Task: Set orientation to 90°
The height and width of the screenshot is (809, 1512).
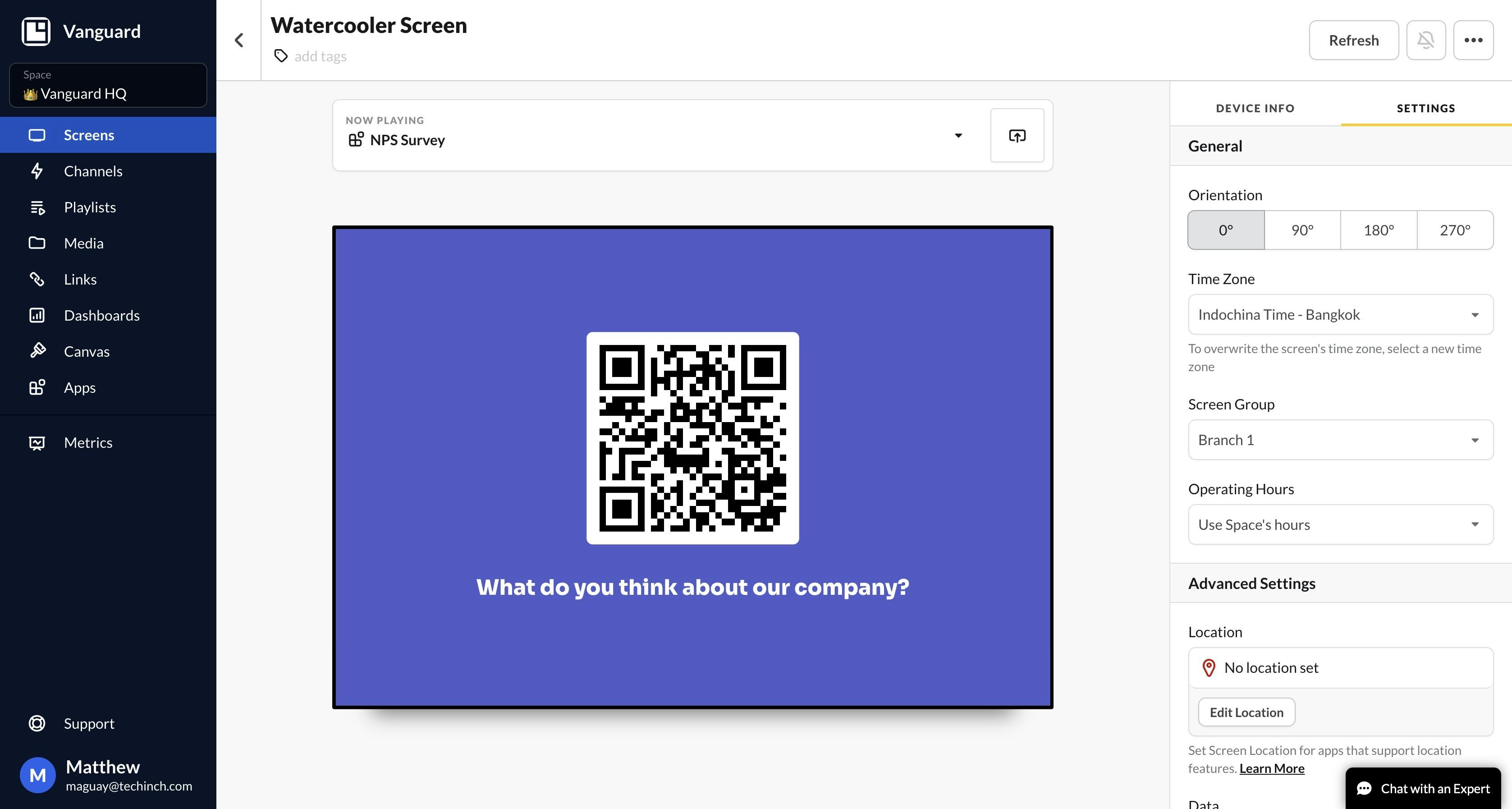Action: tap(1302, 230)
